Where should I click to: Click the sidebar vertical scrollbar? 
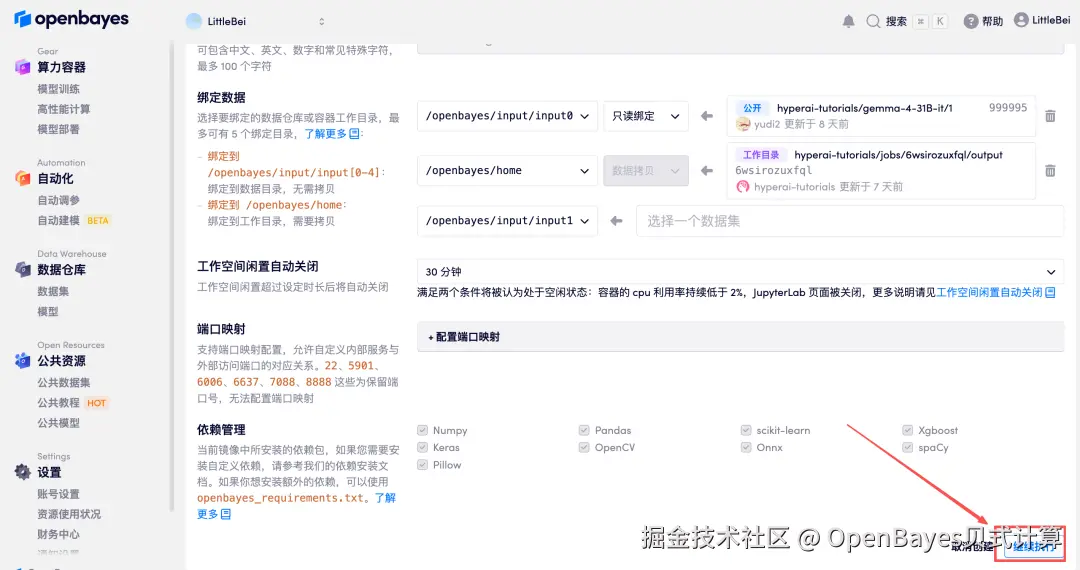pos(172,275)
